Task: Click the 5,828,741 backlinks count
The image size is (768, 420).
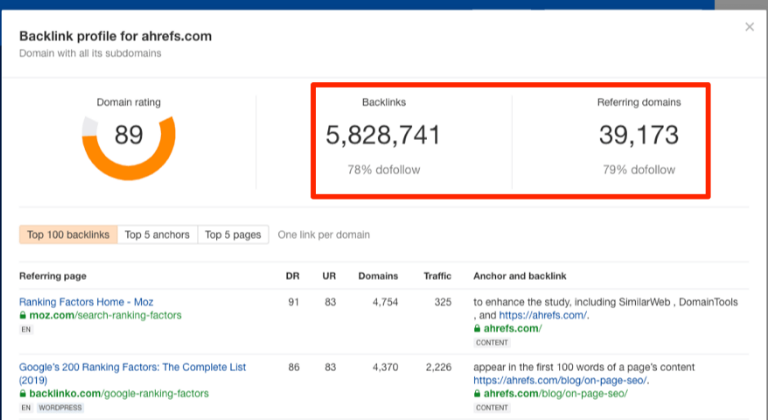Action: pyautogui.click(x=383, y=135)
